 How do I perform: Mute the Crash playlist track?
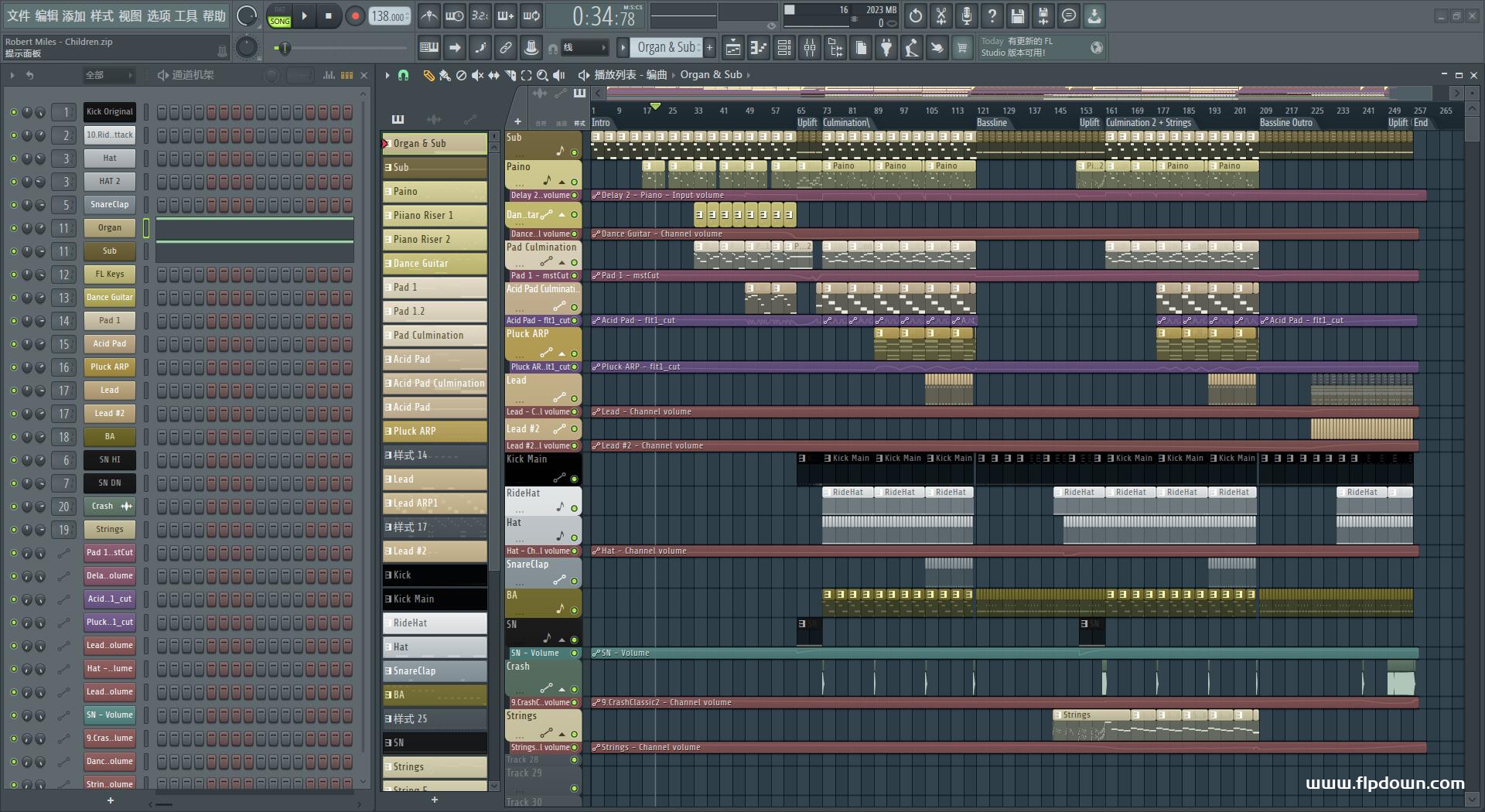click(x=574, y=689)
